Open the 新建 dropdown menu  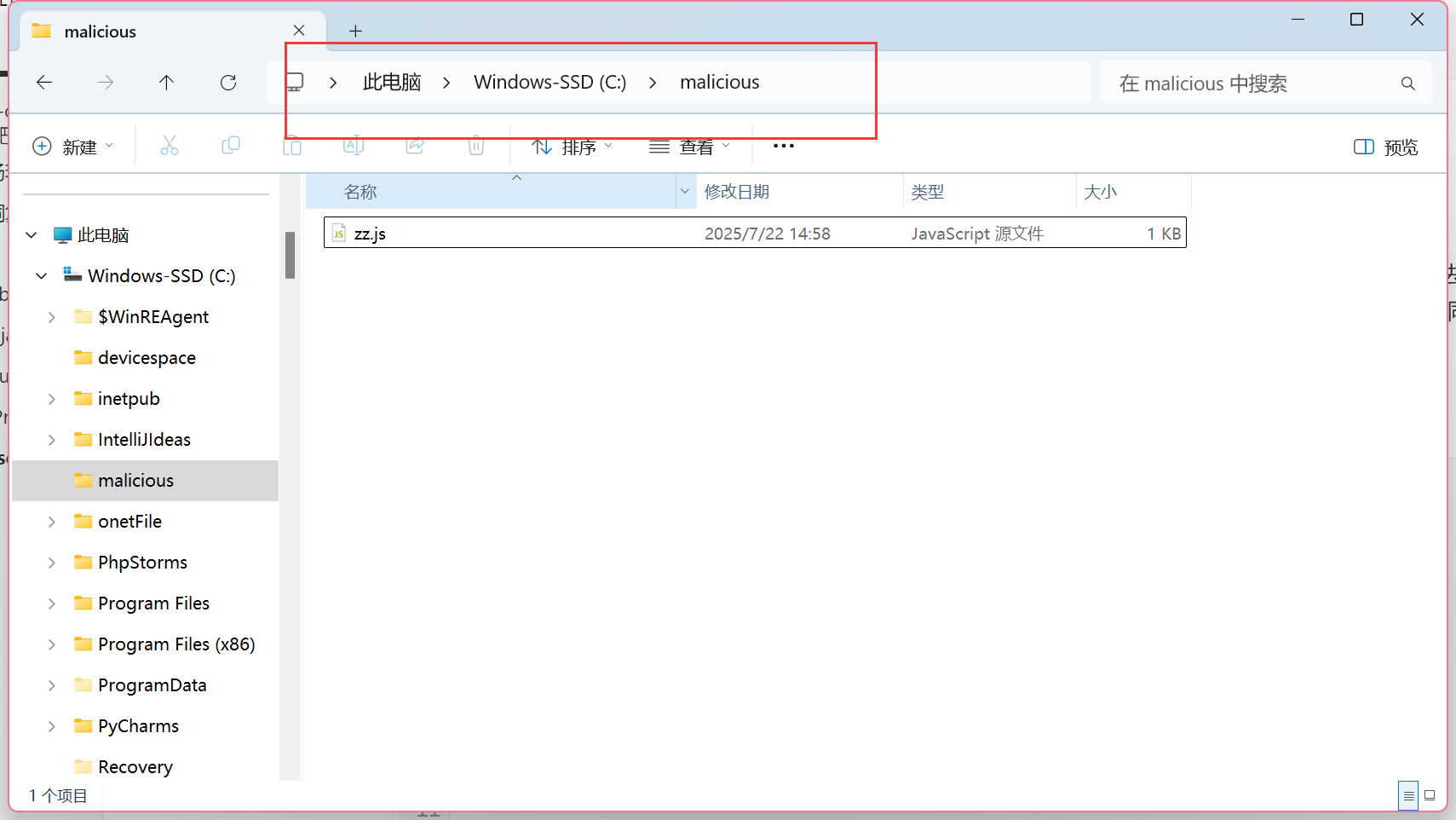73,147
